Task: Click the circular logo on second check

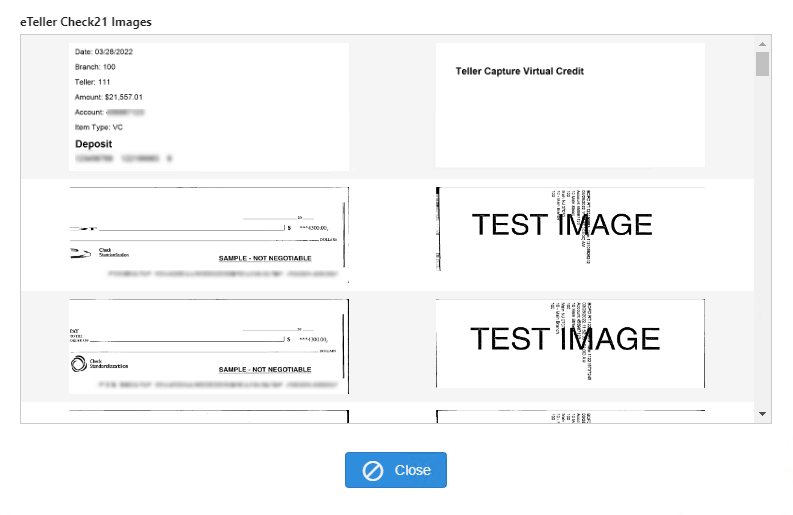Action: click(79, 364)
